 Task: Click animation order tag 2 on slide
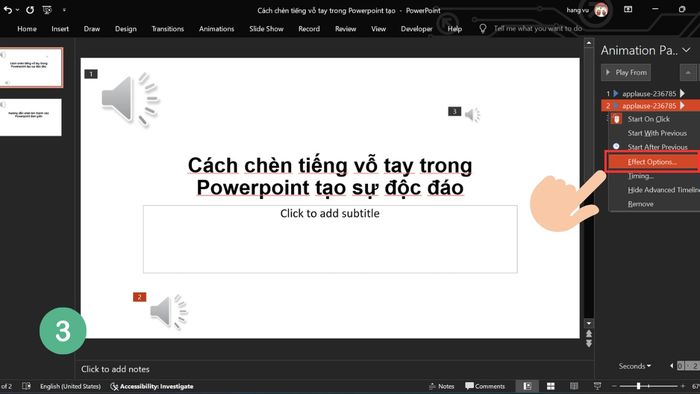(x=139, y=297)
